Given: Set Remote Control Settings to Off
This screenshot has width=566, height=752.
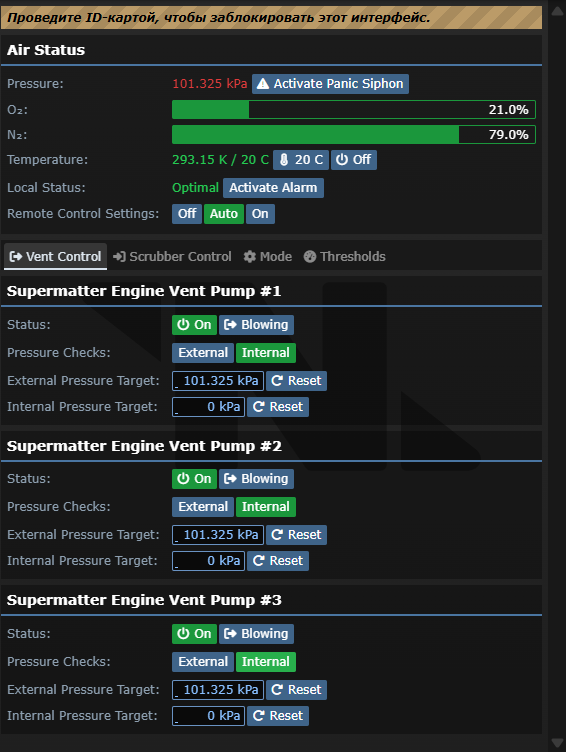Looking at the screenshot, I should pyautogui.click(x=187, y=214).
